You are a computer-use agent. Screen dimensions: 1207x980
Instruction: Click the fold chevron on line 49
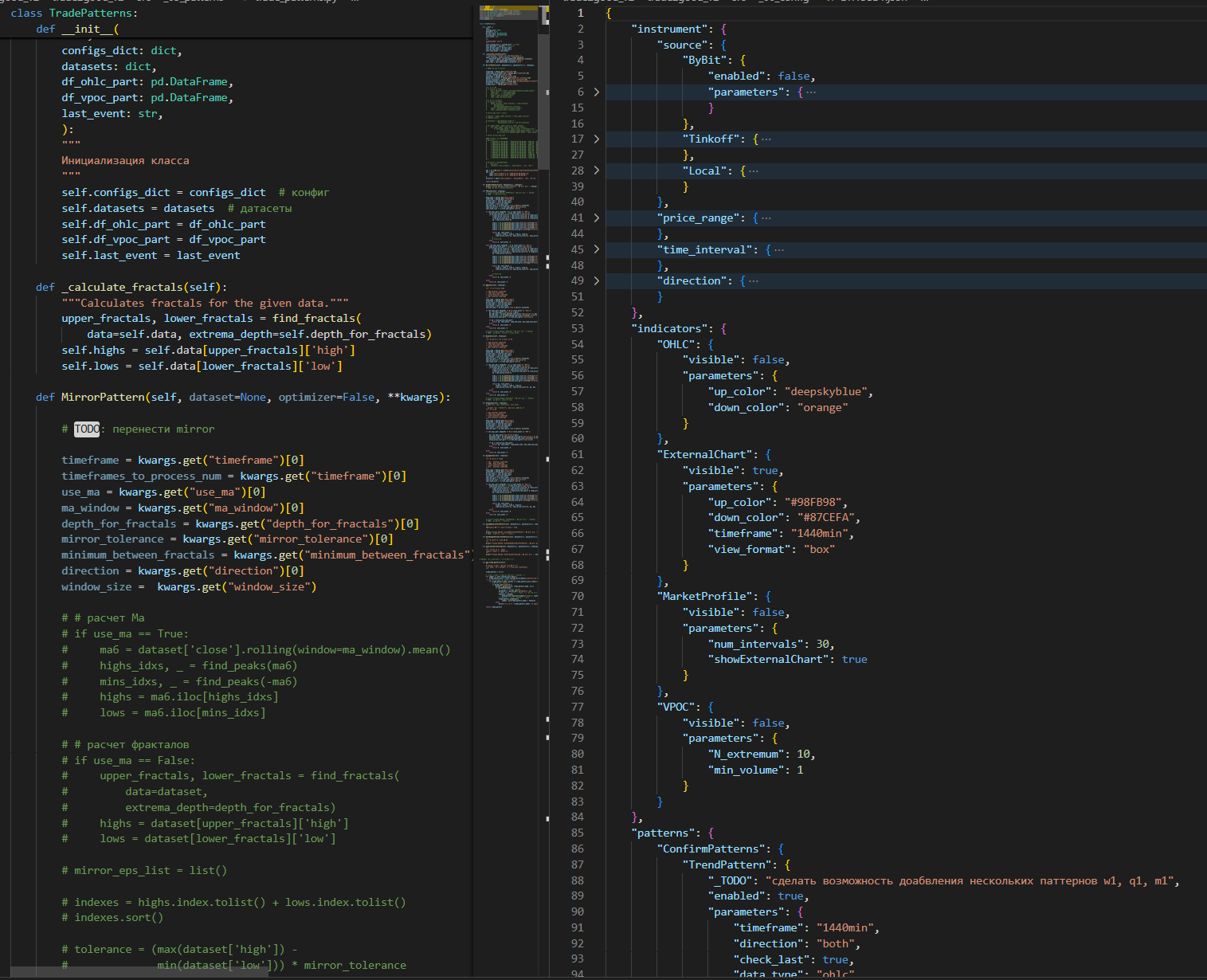[x=596, y=280]
